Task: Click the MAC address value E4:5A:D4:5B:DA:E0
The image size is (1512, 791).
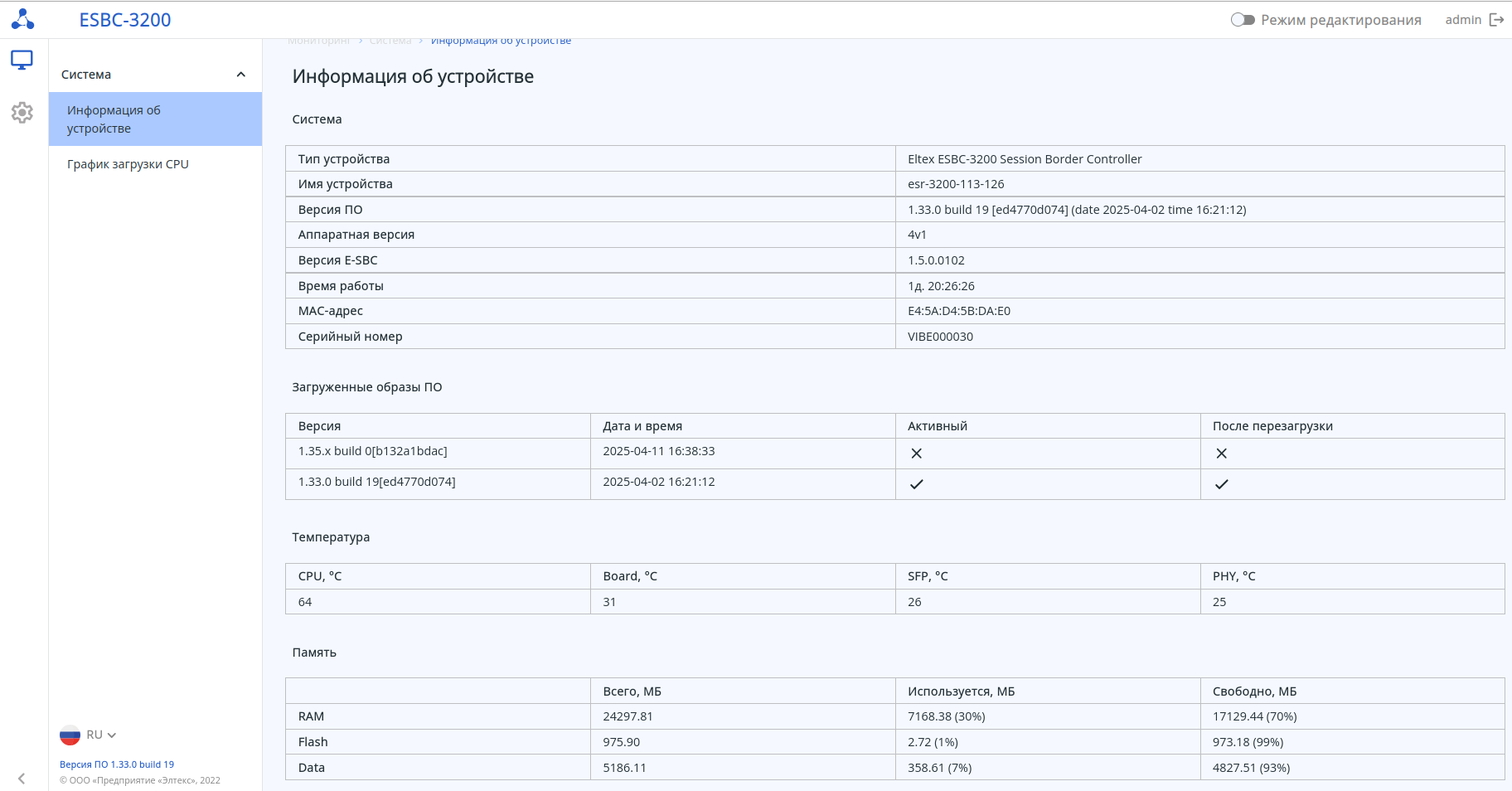Action: pyautogui.click(x=959, y=311)
